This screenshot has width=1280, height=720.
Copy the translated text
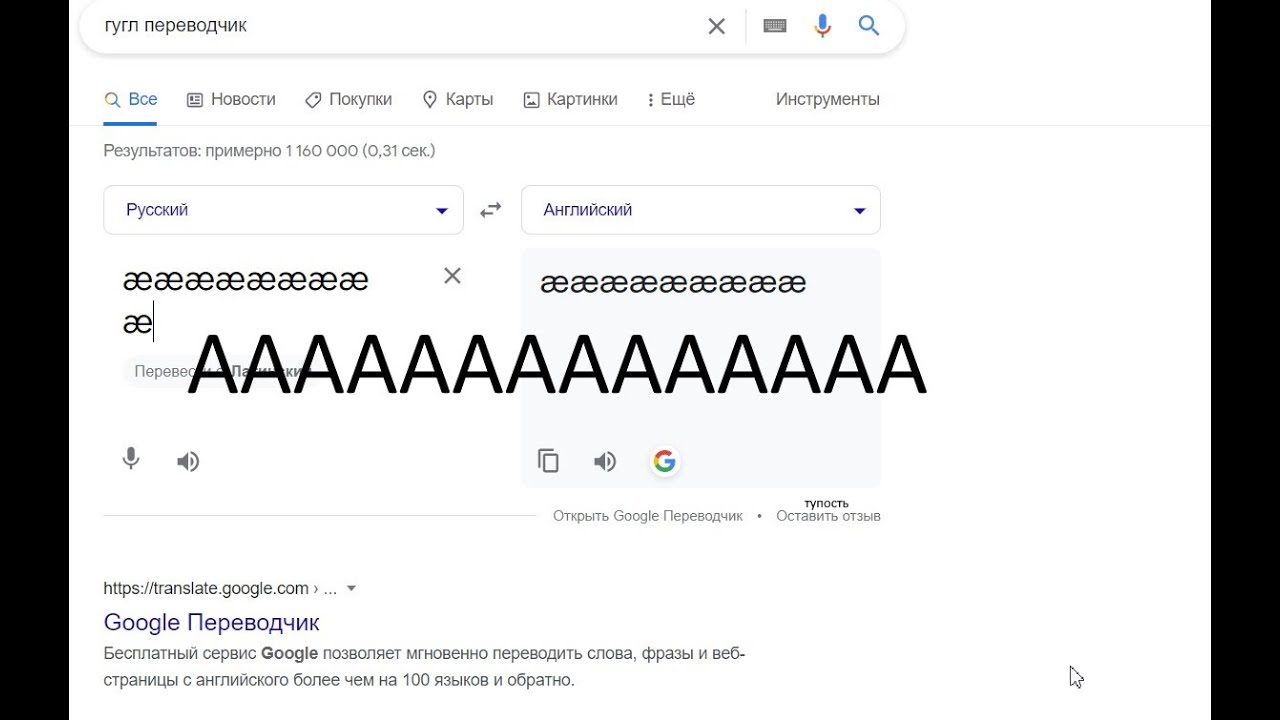(548, 461)
